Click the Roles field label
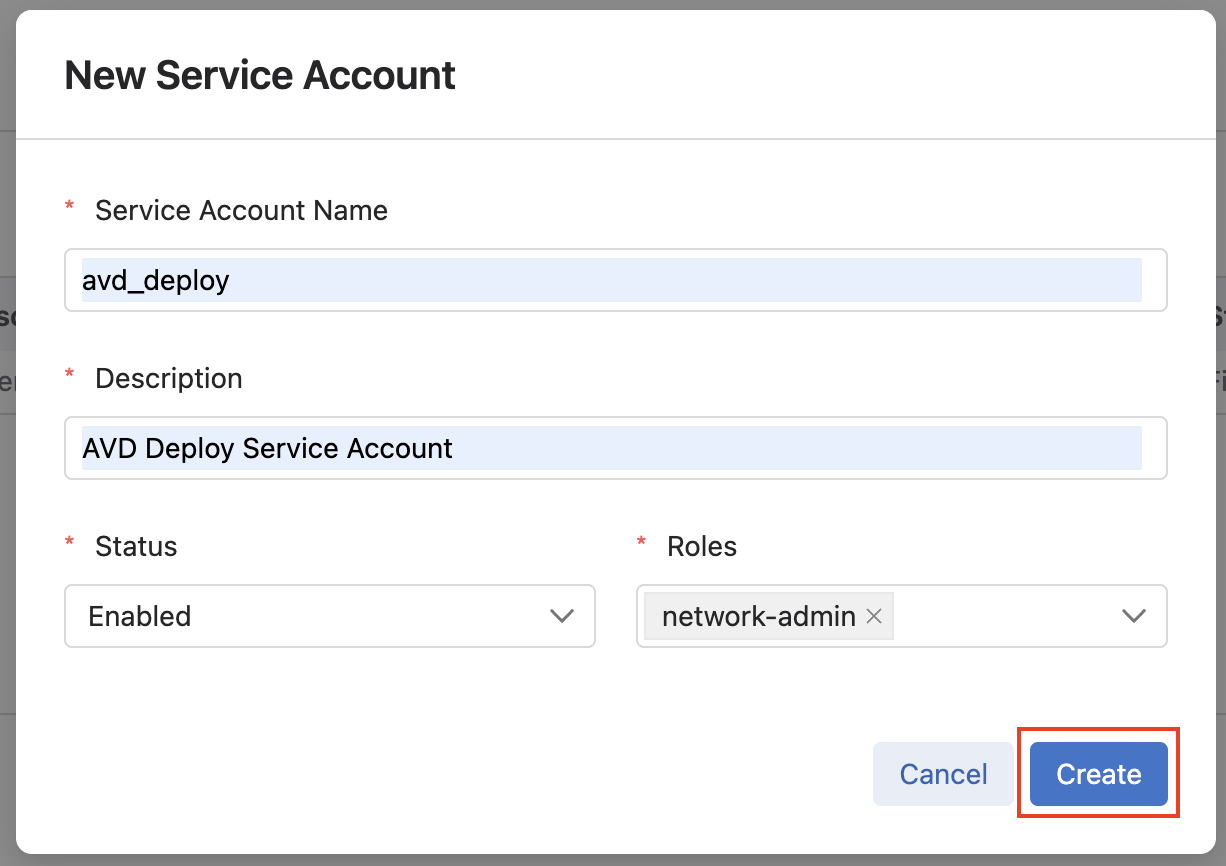The height and width of the screenshot is (866, 1226). (702, 546)
